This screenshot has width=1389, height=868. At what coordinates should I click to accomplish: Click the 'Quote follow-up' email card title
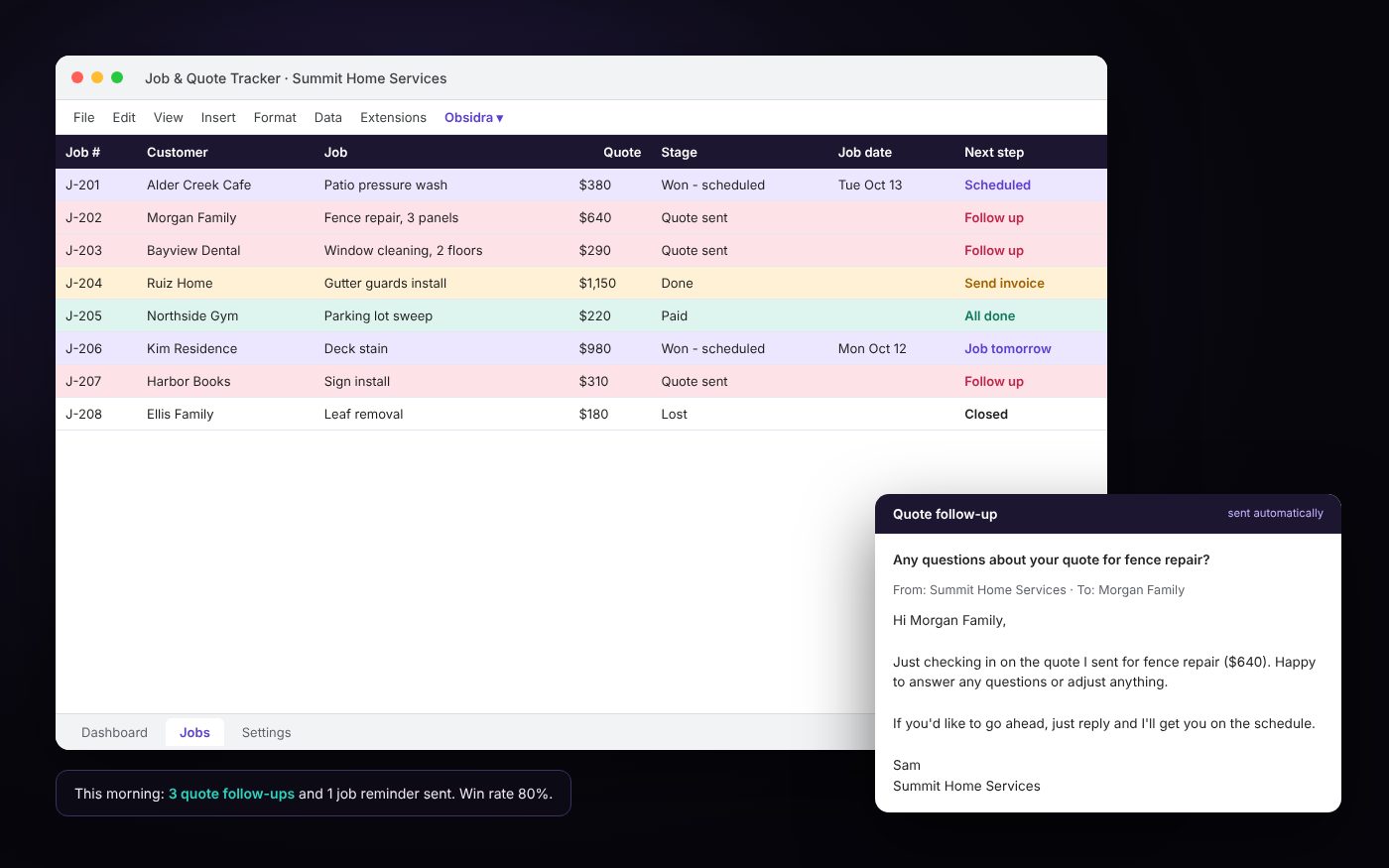coord(945,514)
